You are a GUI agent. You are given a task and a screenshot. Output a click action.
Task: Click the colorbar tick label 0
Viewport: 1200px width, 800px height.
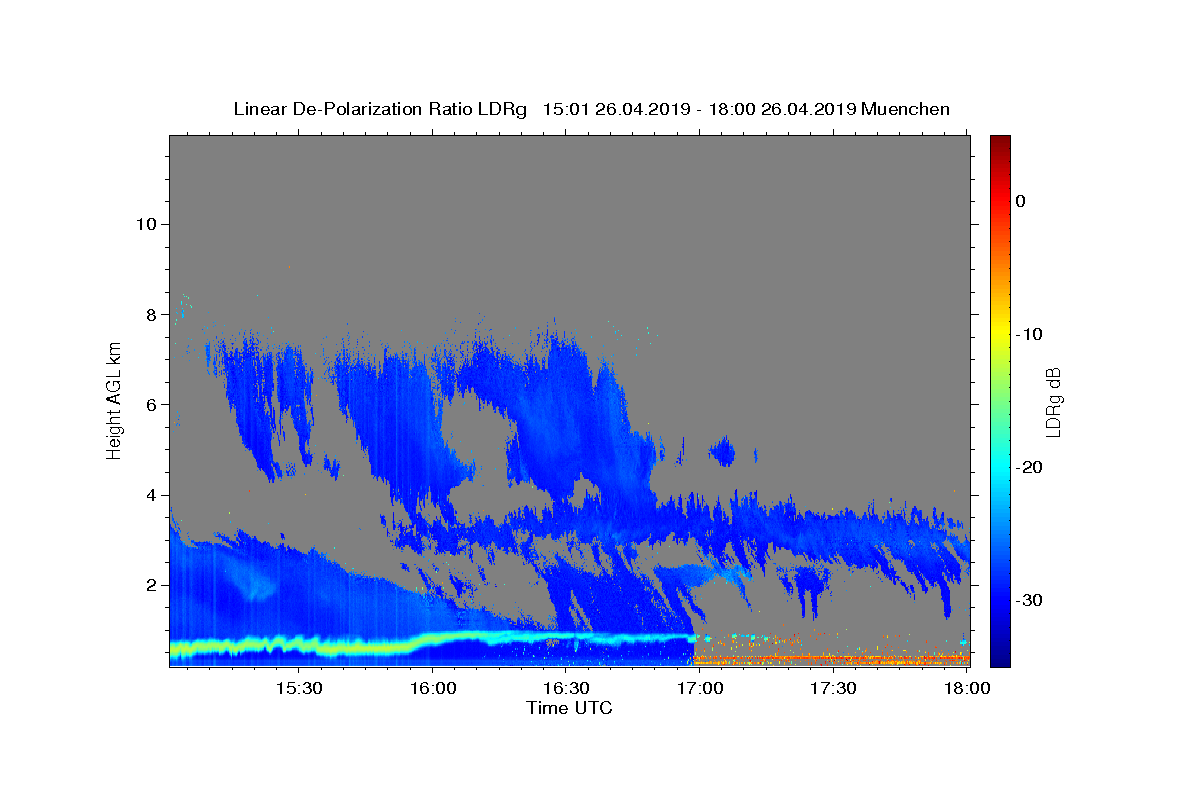[x=1020, y=201]
